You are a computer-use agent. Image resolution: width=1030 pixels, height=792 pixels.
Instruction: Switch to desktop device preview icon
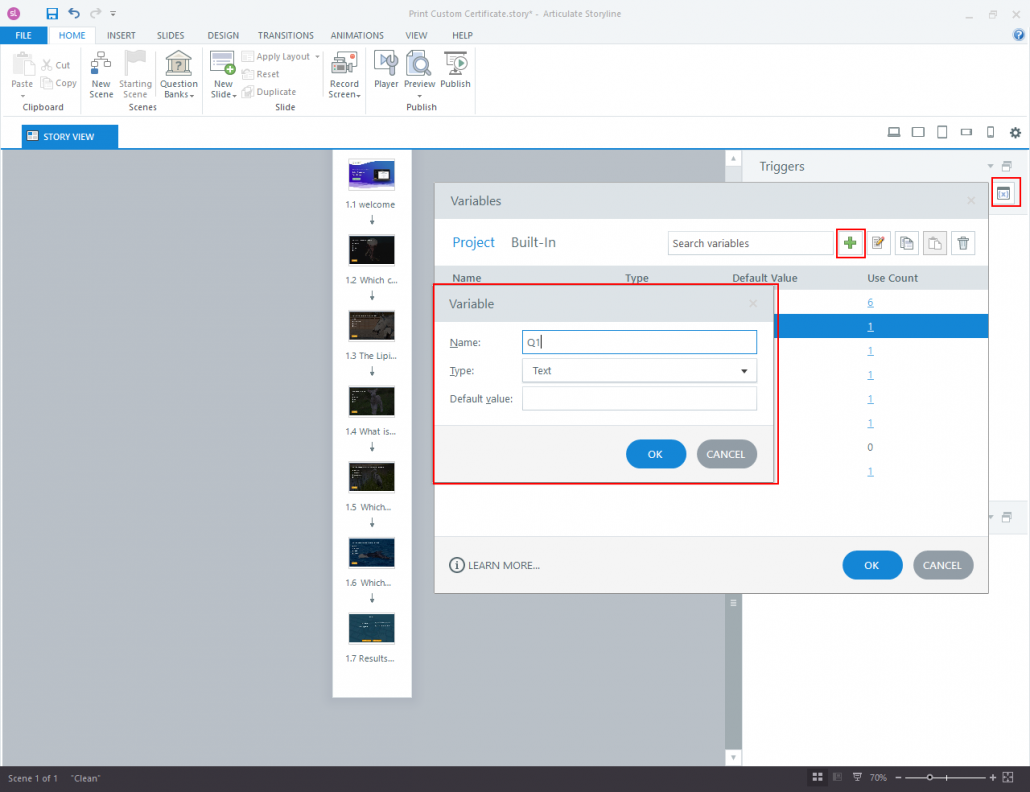[x=894, y=132]
